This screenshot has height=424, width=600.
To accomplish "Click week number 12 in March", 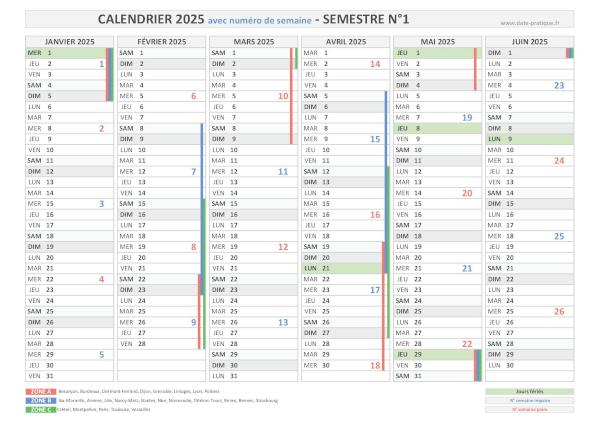I will [x=283, y=247].
